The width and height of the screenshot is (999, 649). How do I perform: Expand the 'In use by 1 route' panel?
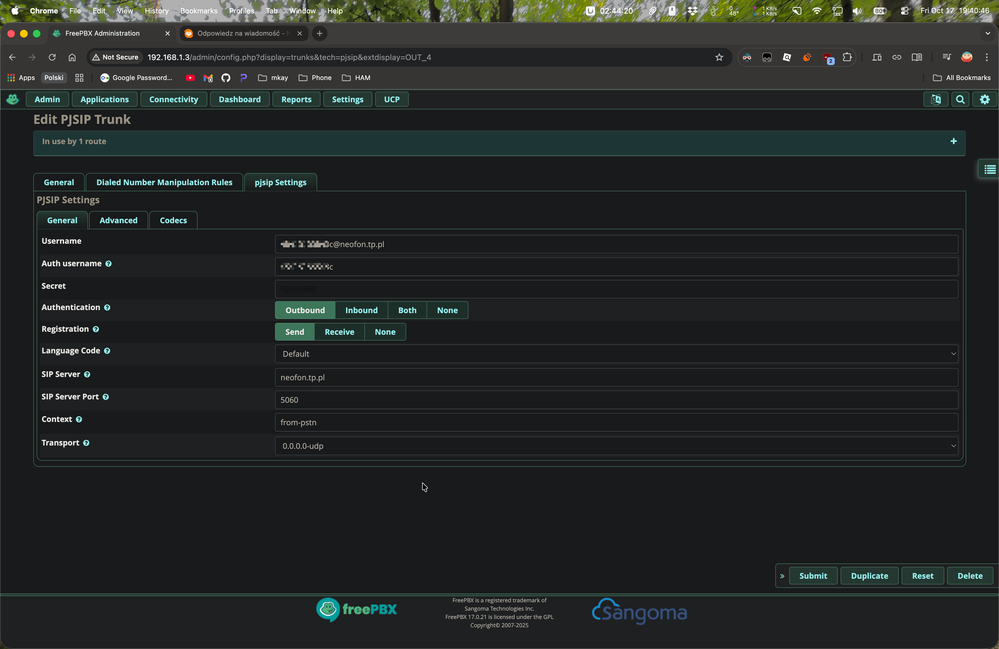[953, 141]
